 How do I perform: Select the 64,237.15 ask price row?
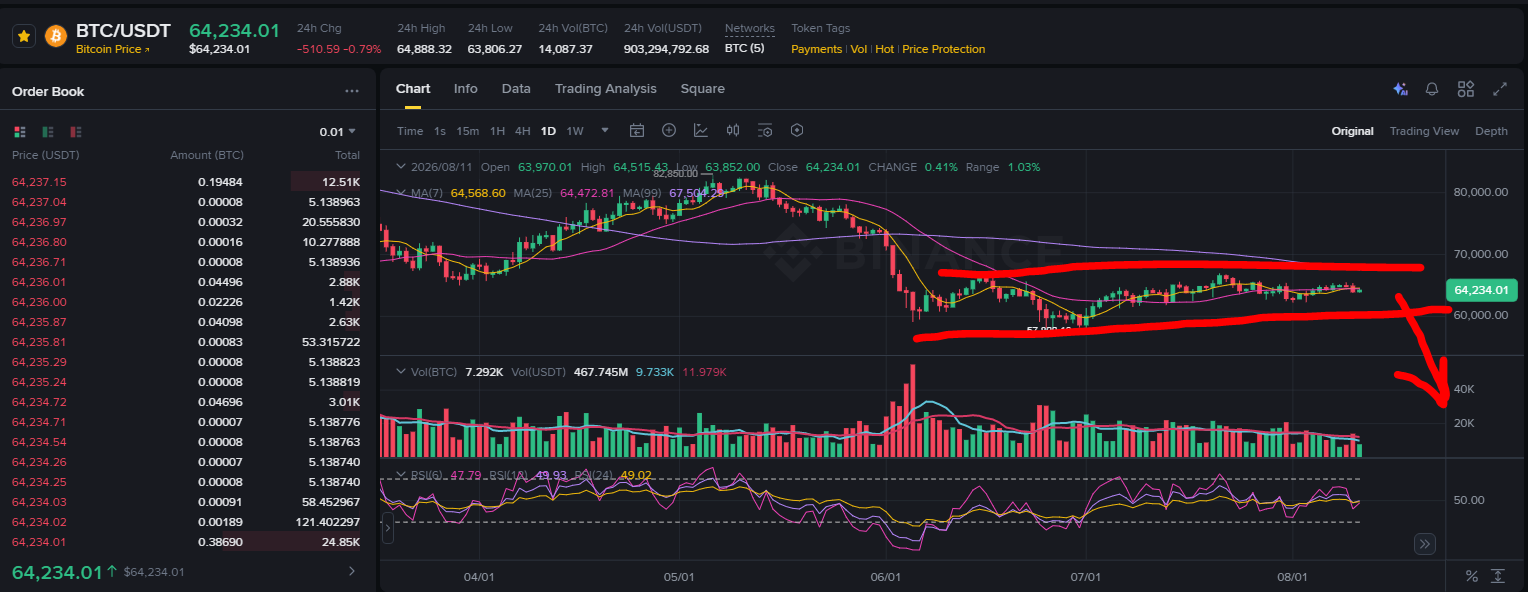pyautogui.click(x=186, y=182)
